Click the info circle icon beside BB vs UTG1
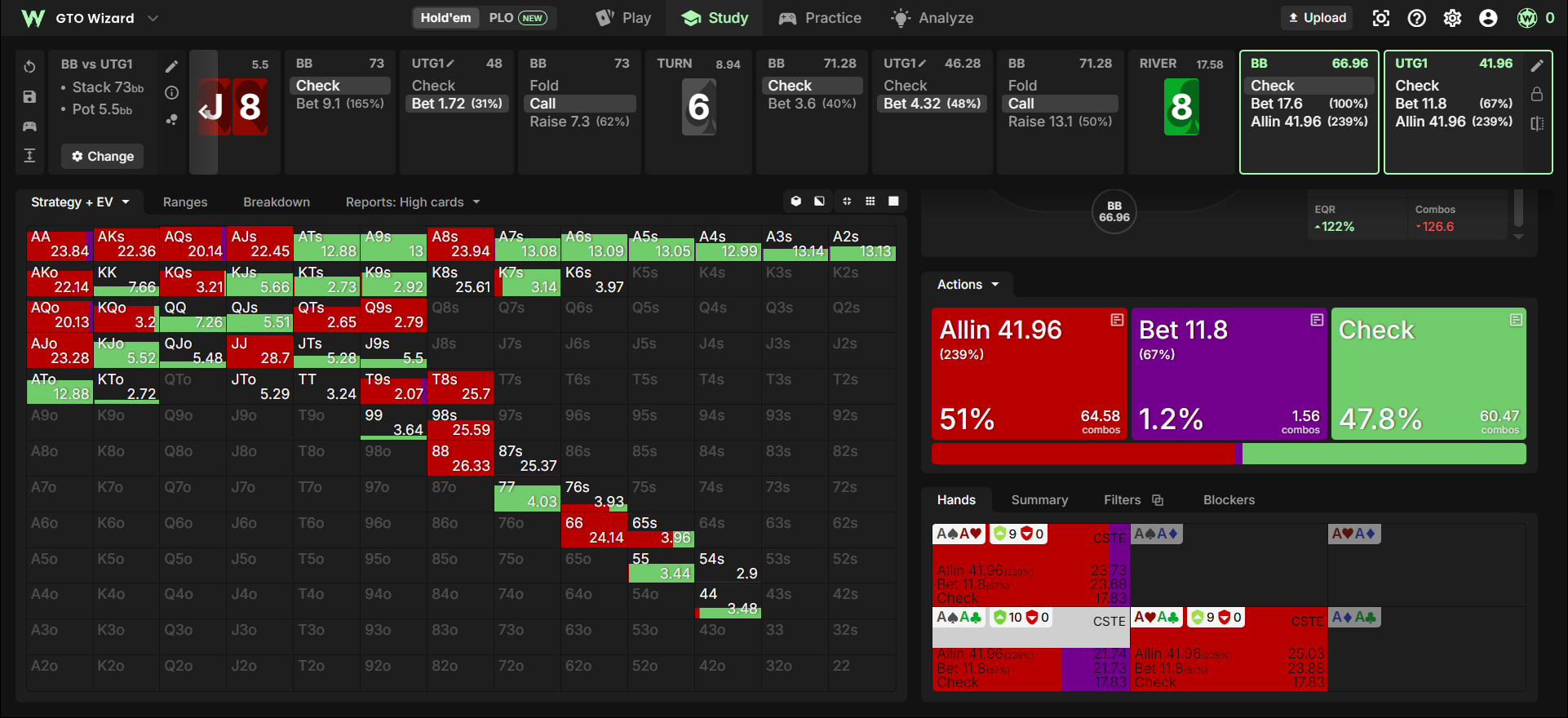Screen dimensions: 1568x718 [171, 93]
